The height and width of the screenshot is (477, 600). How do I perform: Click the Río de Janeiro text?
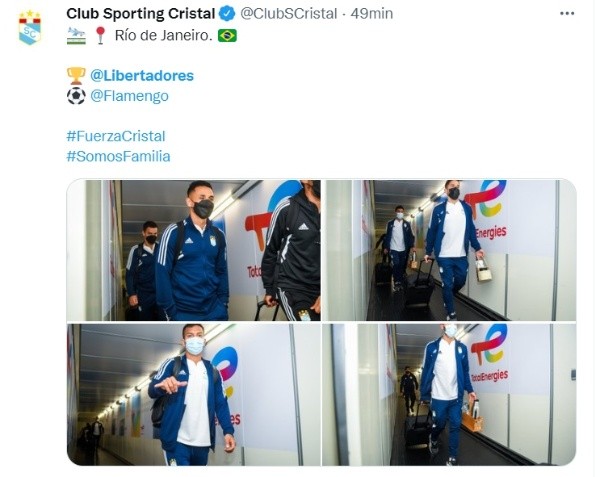point(163,36)
